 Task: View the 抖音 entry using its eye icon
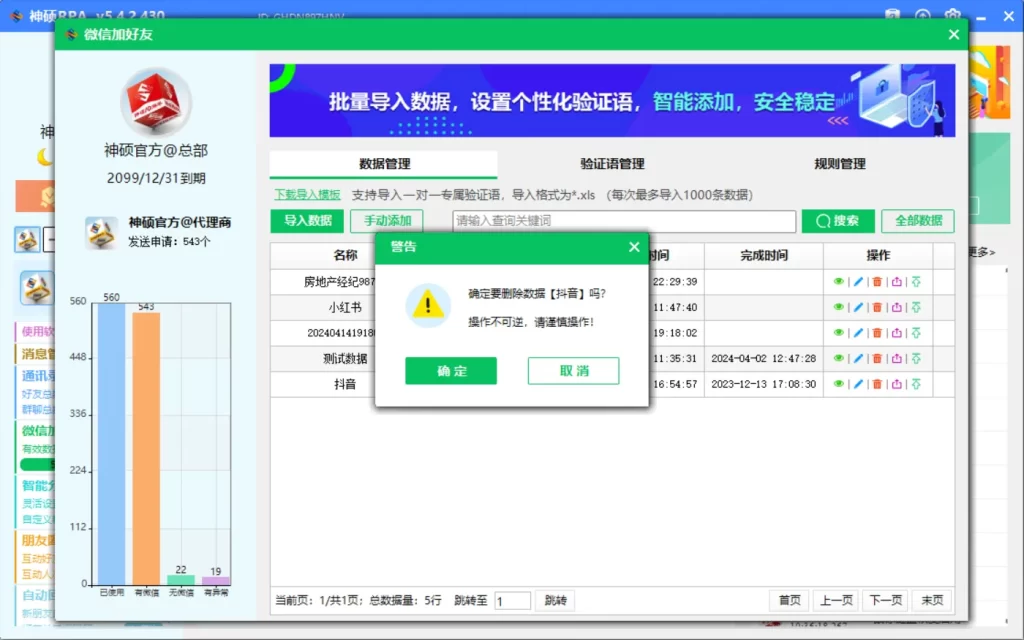click(839, 383)
